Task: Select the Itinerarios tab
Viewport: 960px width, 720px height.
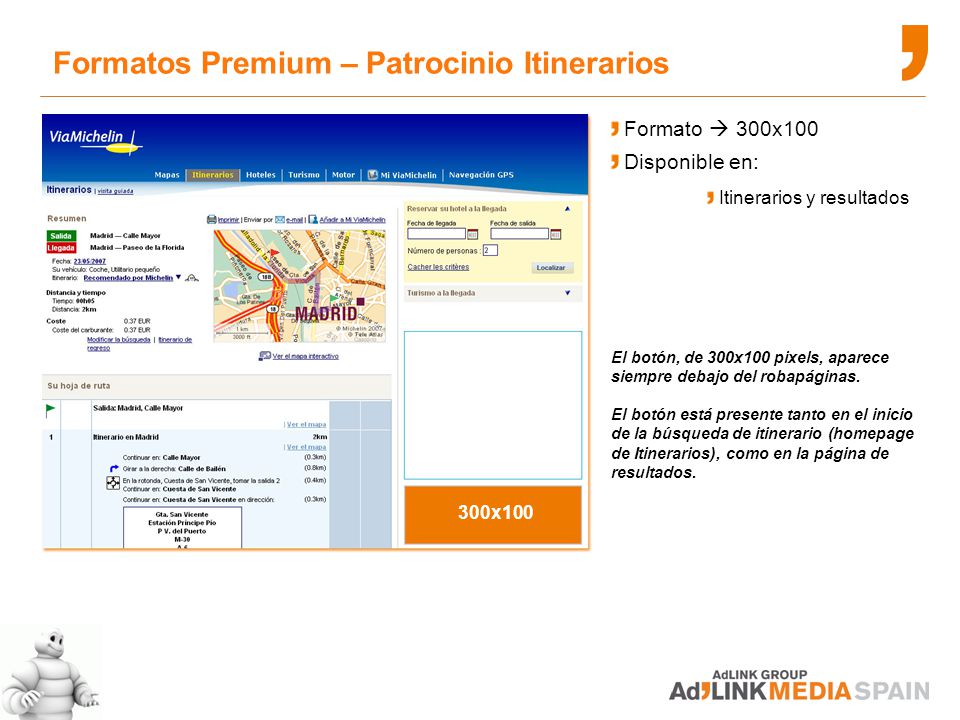Action: pyautogui.click(x=212, y=175)
